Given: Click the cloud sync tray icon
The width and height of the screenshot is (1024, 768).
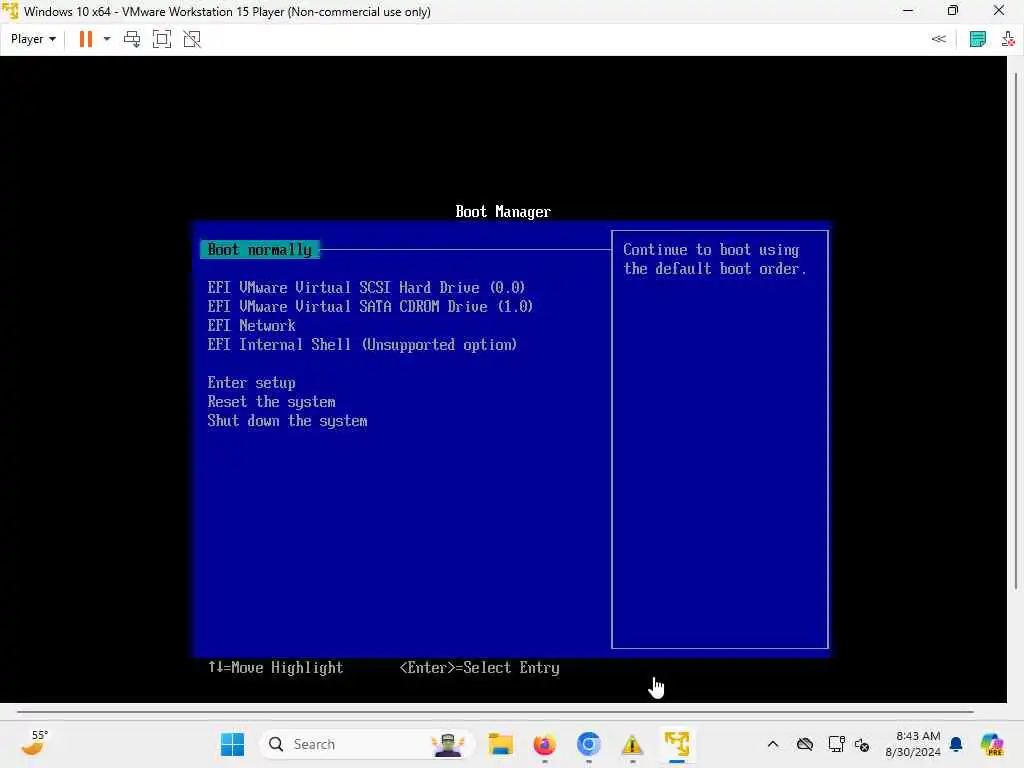Looking at the screenshot, I should coord(805,744).
